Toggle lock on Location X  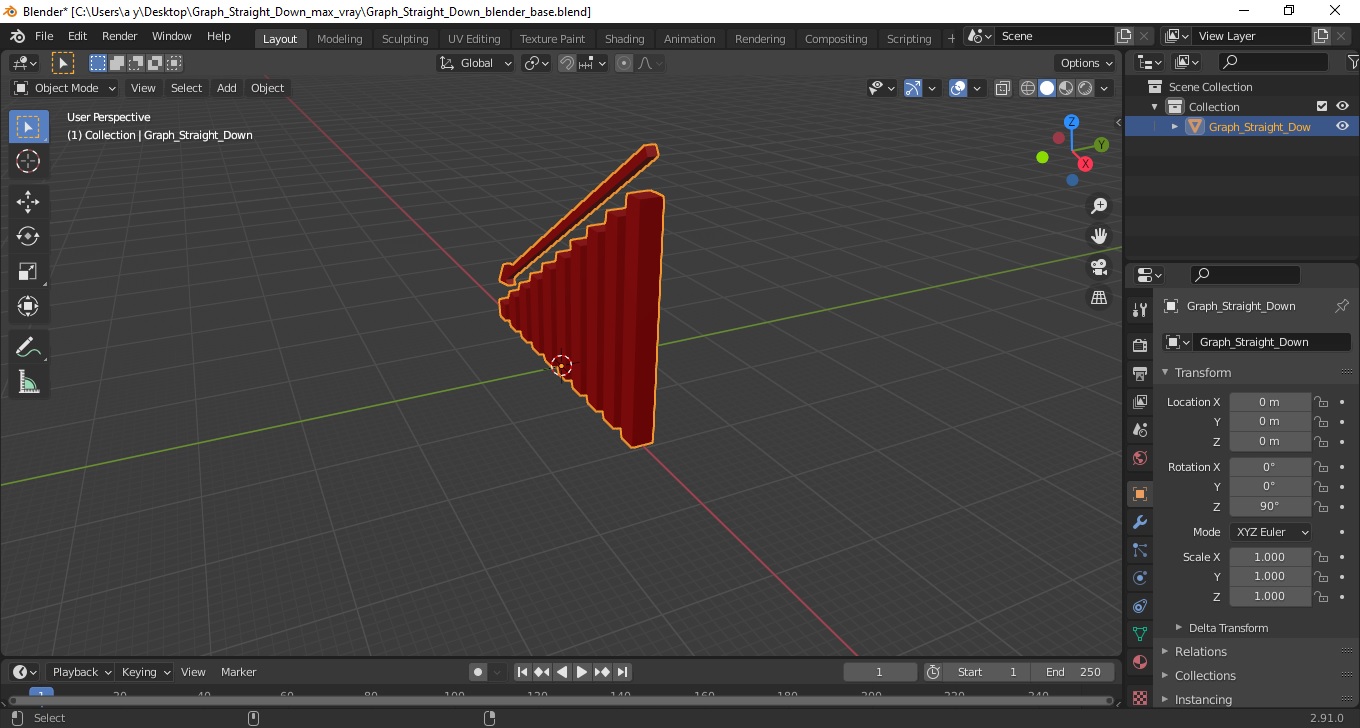pos(1321,402)
